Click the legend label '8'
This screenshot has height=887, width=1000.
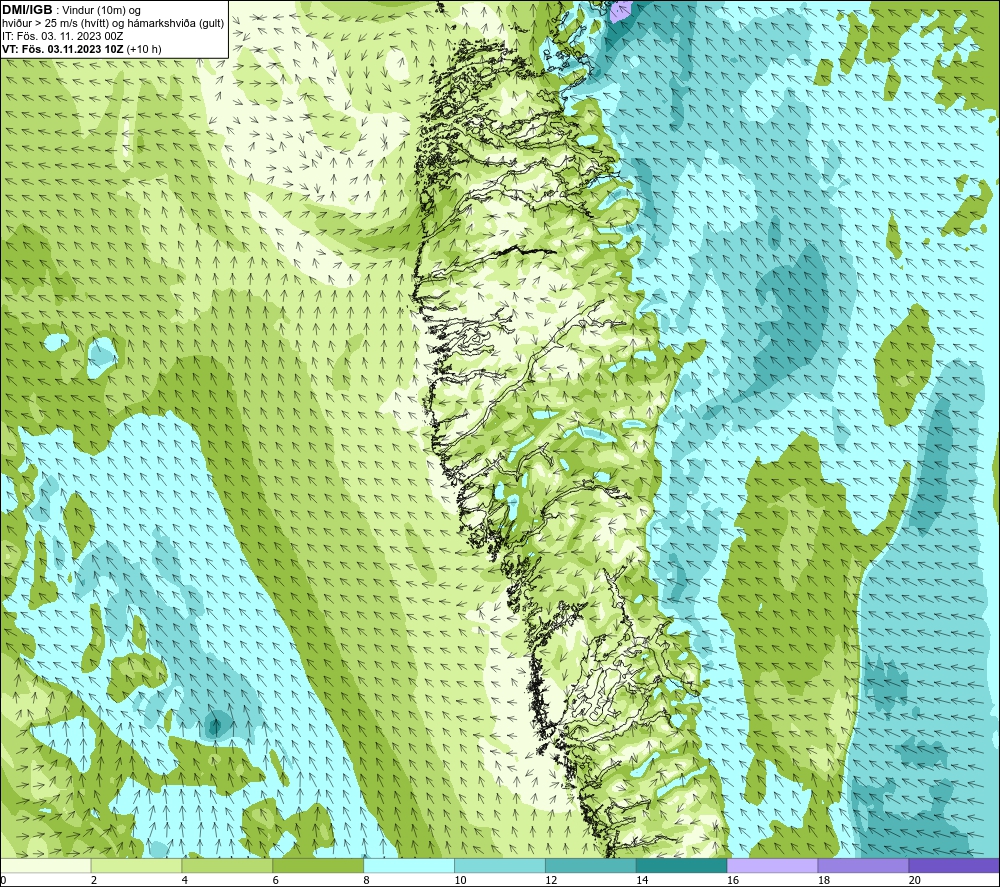[366, 880]
